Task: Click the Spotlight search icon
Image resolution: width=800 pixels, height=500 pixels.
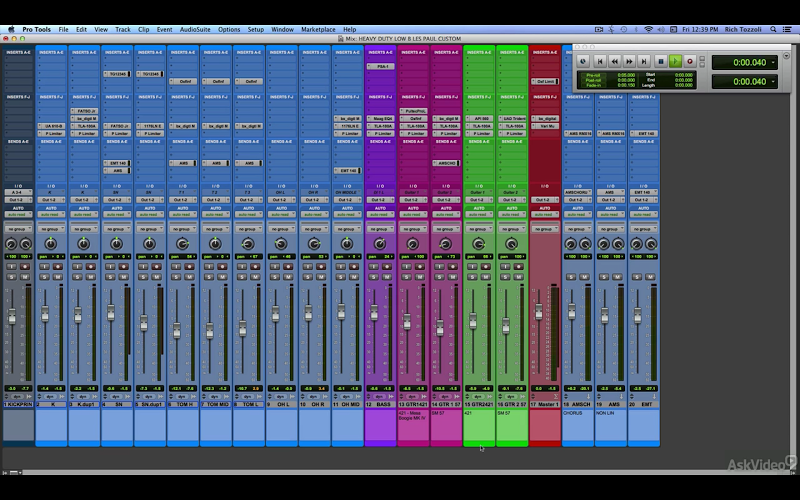Action: point(773,30)
